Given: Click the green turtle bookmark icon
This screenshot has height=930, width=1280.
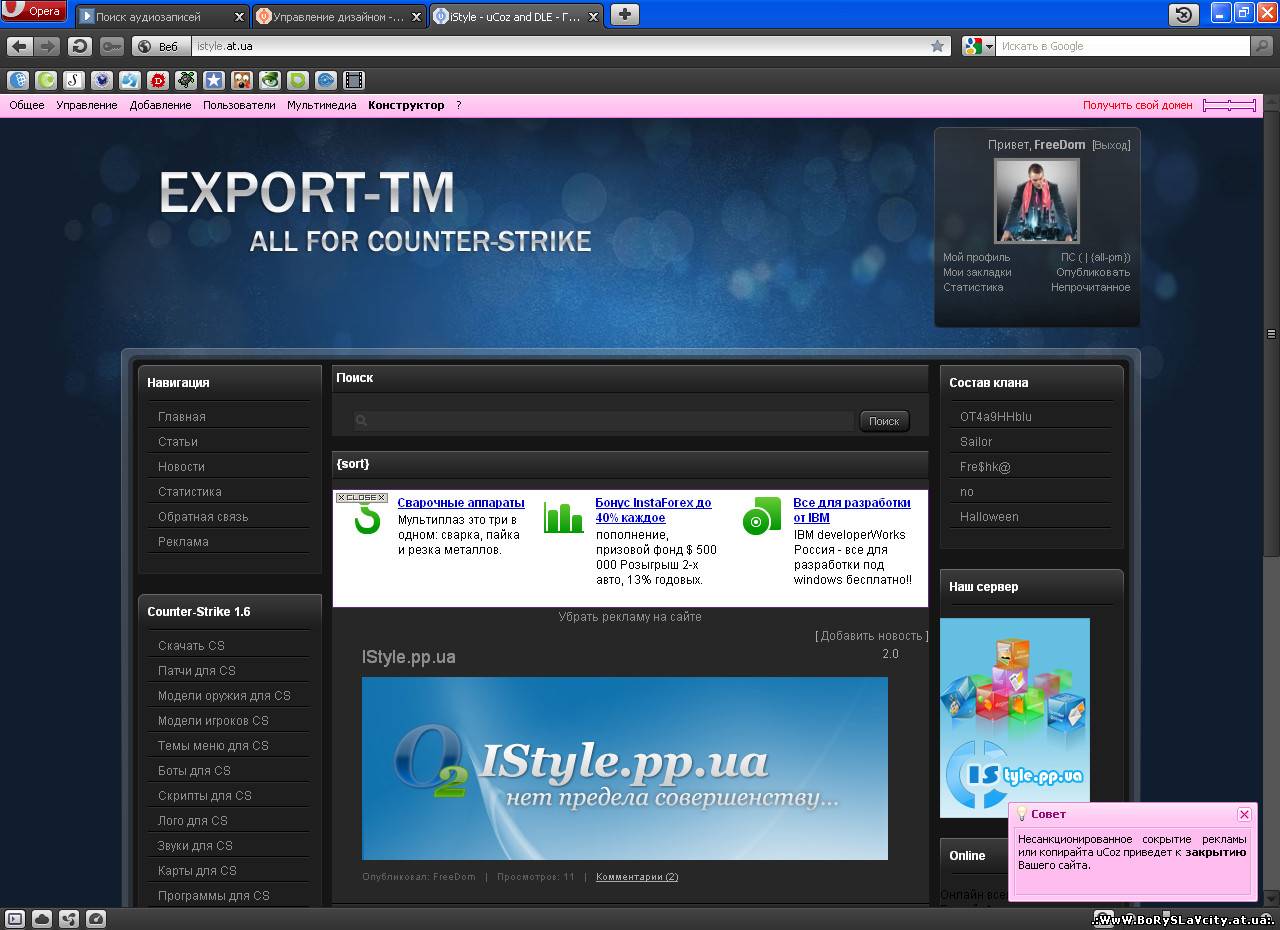Looking at the screenshot, I should pyautogui.click(x=186, y=81).
